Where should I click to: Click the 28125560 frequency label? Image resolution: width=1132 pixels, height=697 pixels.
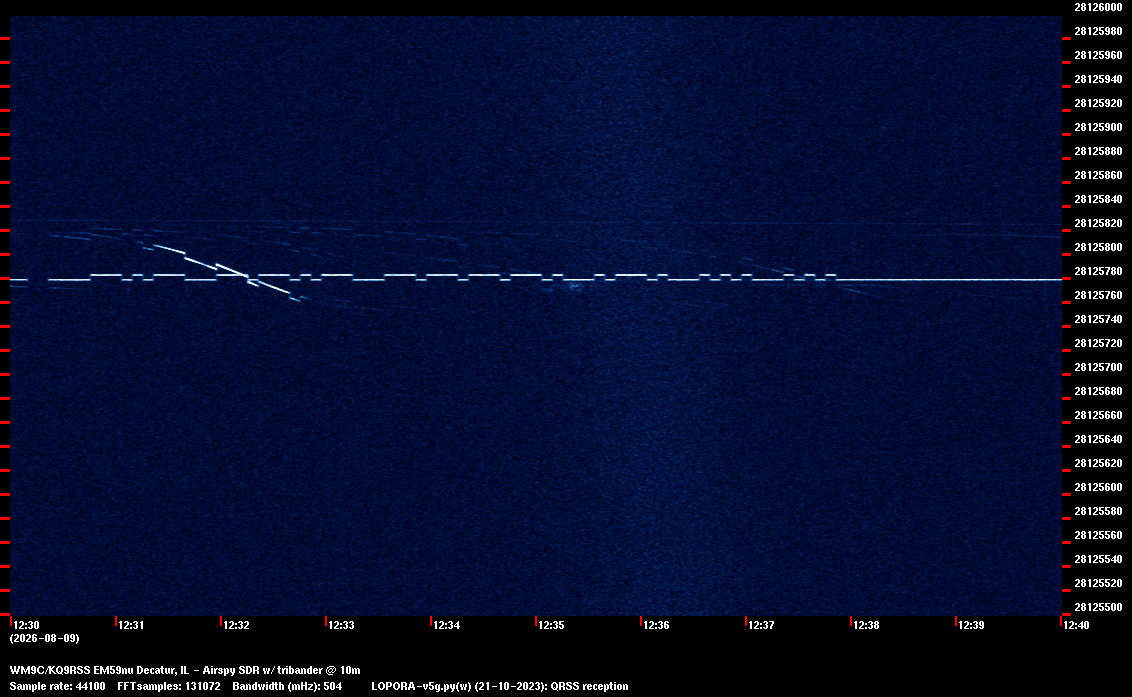(x=1098, y=534)
